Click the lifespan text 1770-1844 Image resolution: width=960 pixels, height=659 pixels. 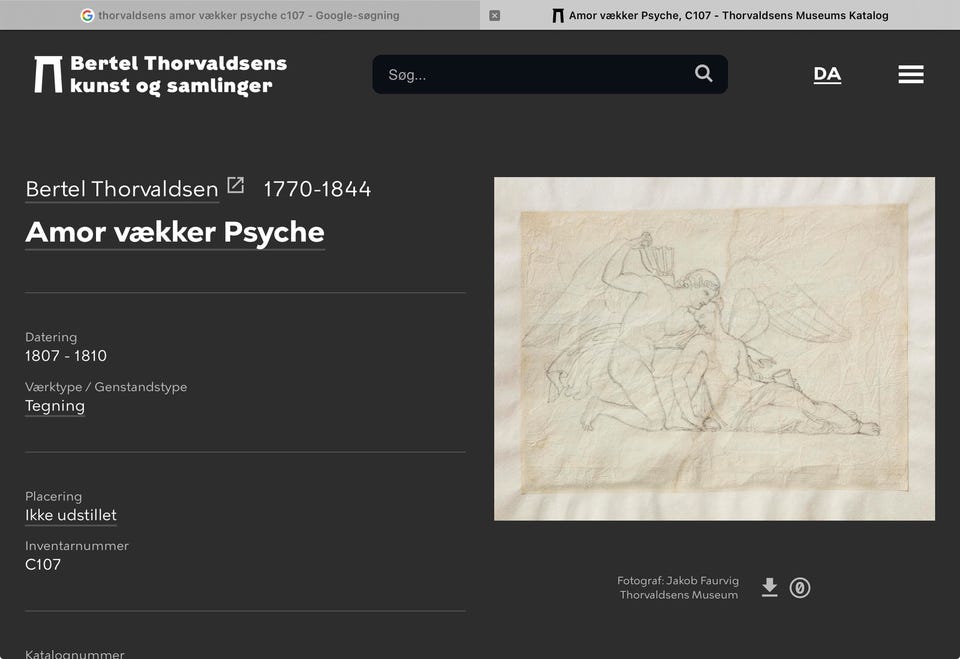[x=317, y=189]
